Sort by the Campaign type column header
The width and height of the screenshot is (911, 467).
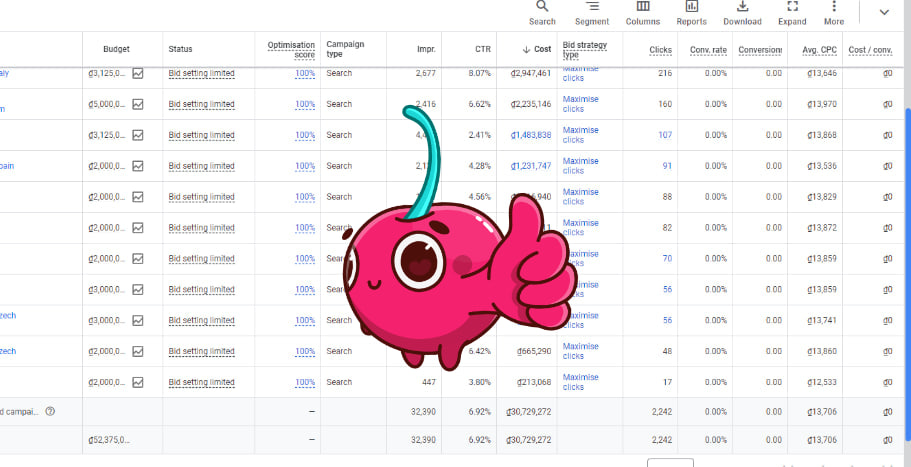[x=343, y=49]
